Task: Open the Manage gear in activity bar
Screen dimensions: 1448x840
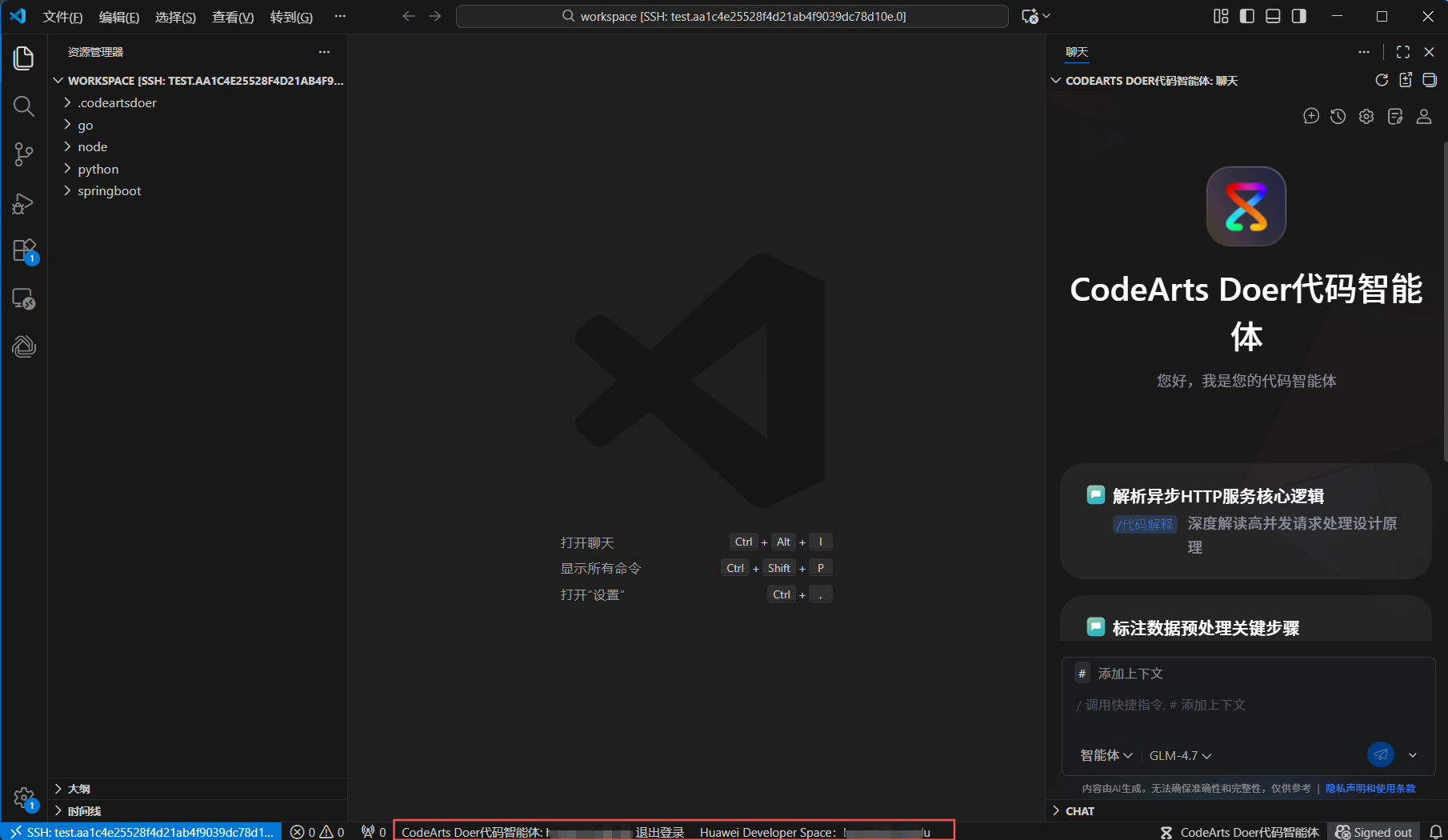Action: [24, 798]
